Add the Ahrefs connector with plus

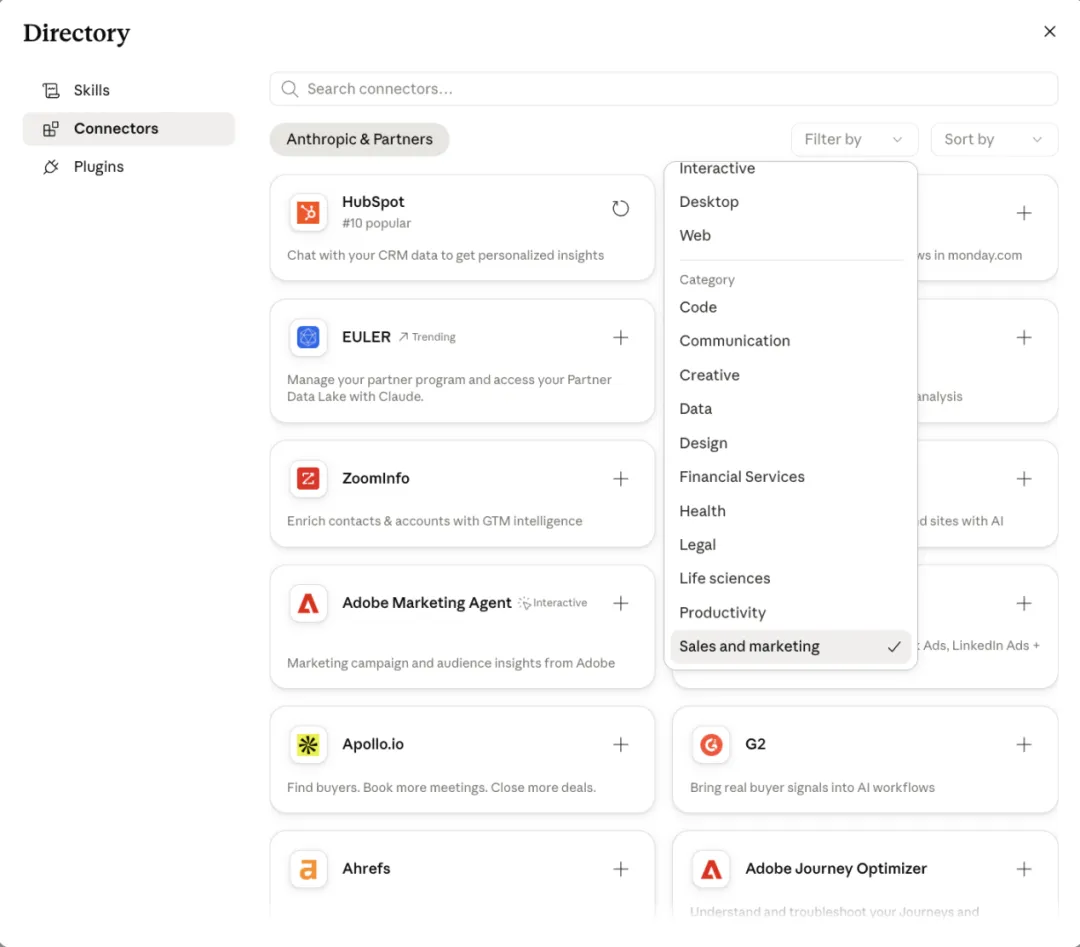click(621, 869)
